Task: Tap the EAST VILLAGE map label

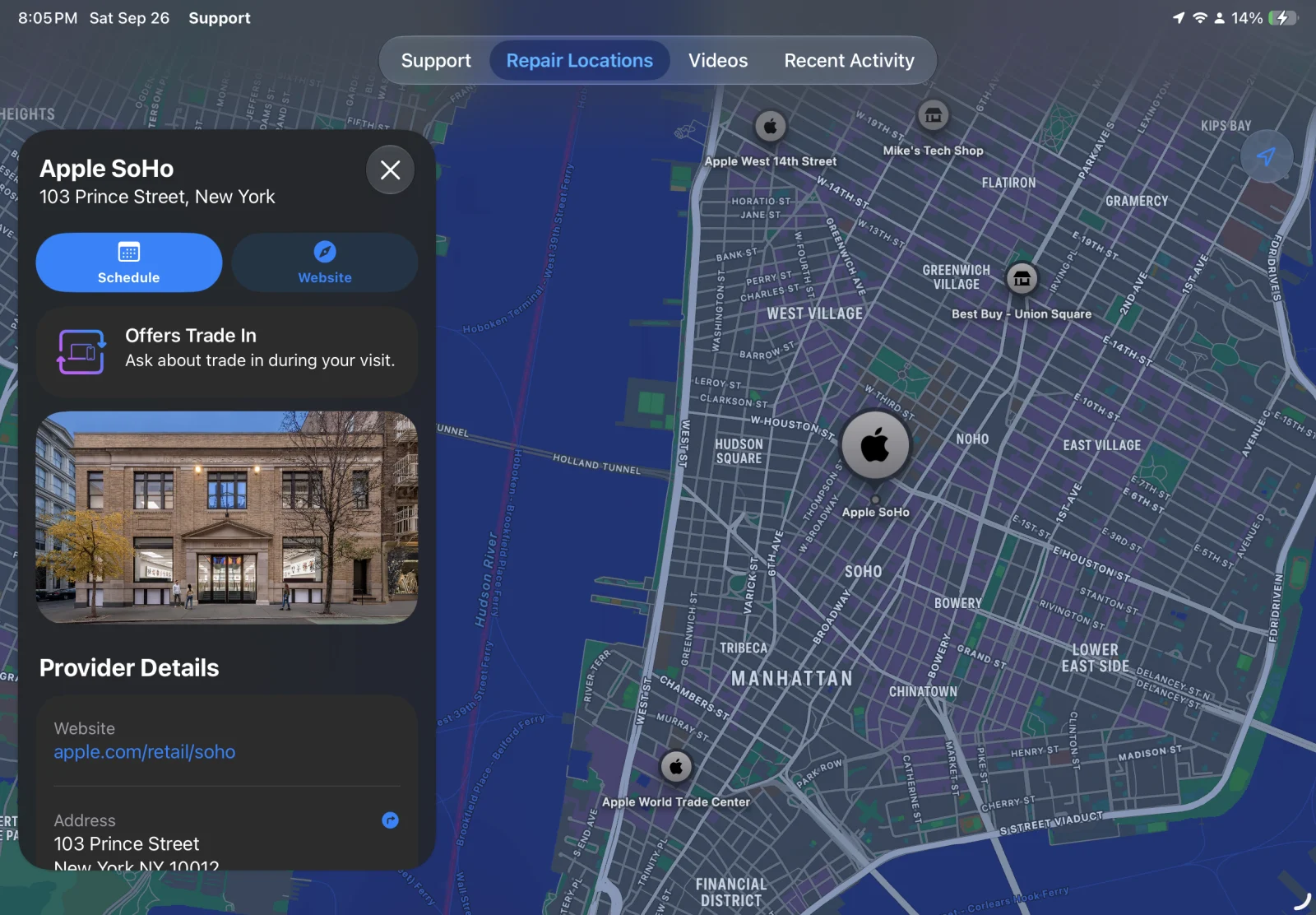Action: click(1102, 445)
